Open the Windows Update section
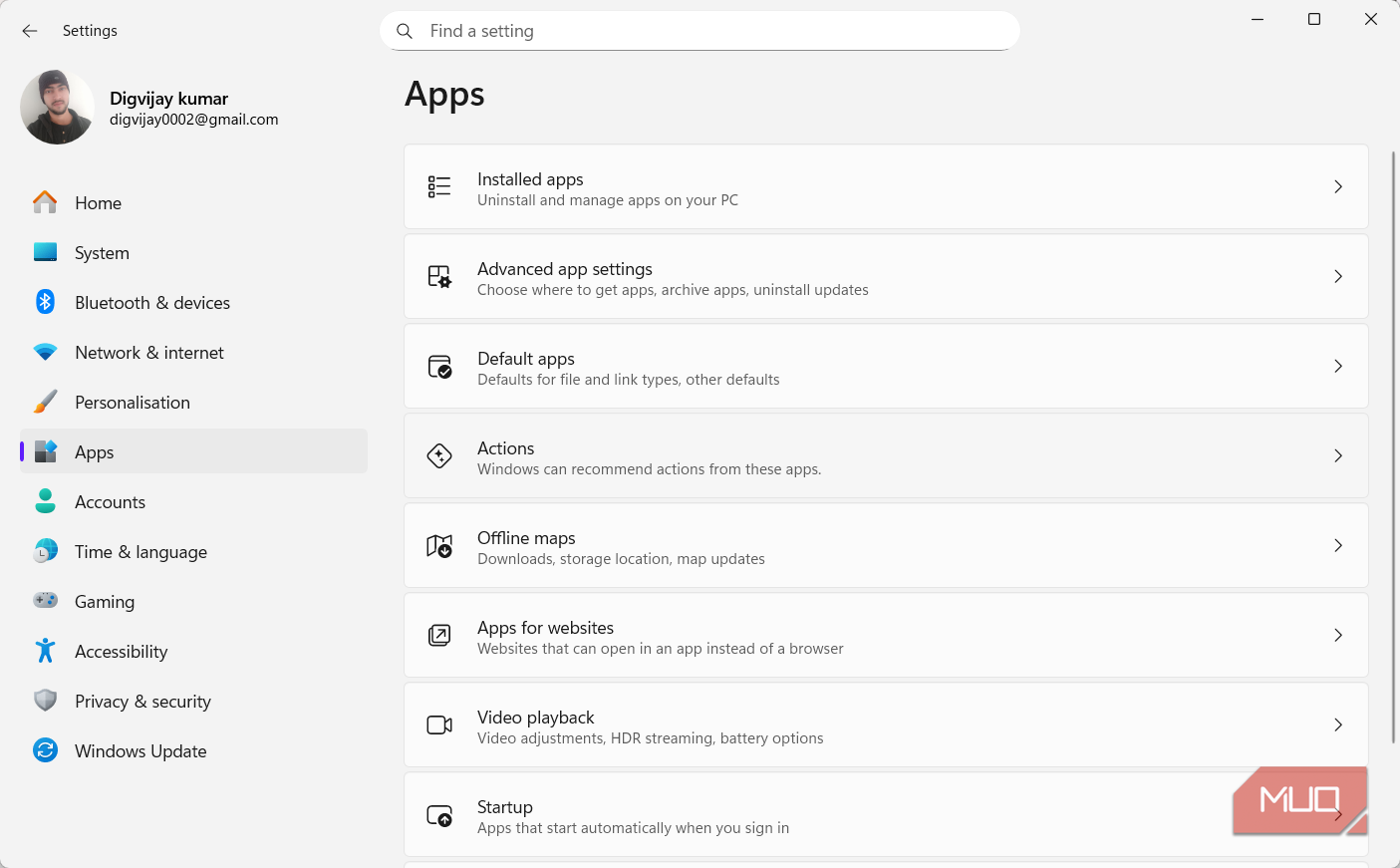The height and width of the screenshot is (868, 1400). point(193,750)
